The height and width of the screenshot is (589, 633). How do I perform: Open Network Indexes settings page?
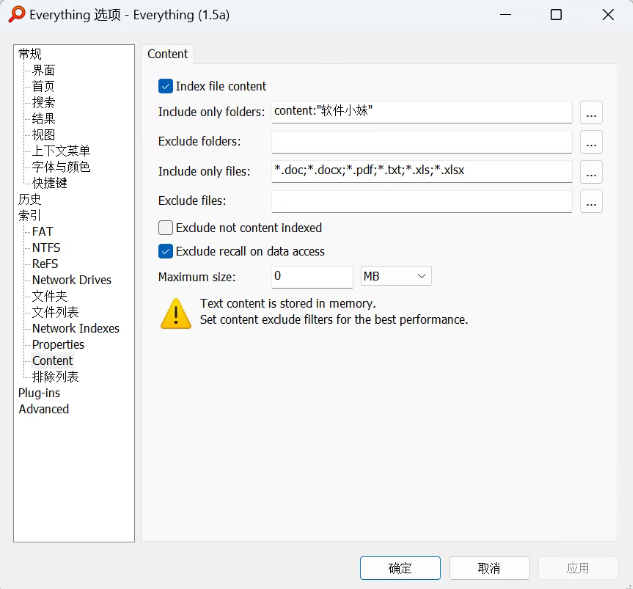[x=75, y=328]
